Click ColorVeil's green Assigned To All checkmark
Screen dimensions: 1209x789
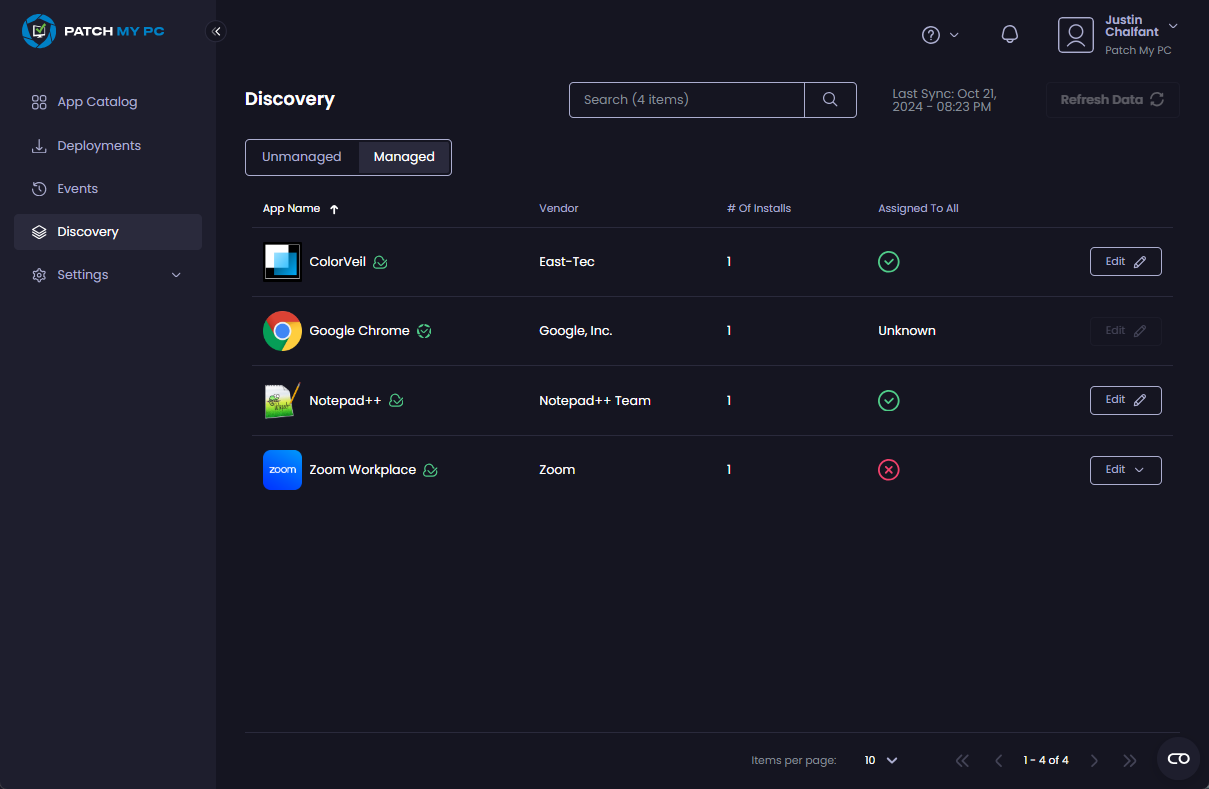(x=888, y=262)
